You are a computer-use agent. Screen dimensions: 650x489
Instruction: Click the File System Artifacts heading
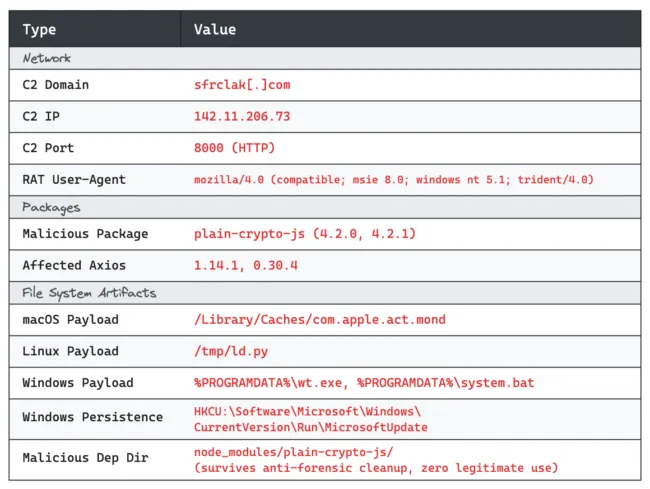point(89,293)
